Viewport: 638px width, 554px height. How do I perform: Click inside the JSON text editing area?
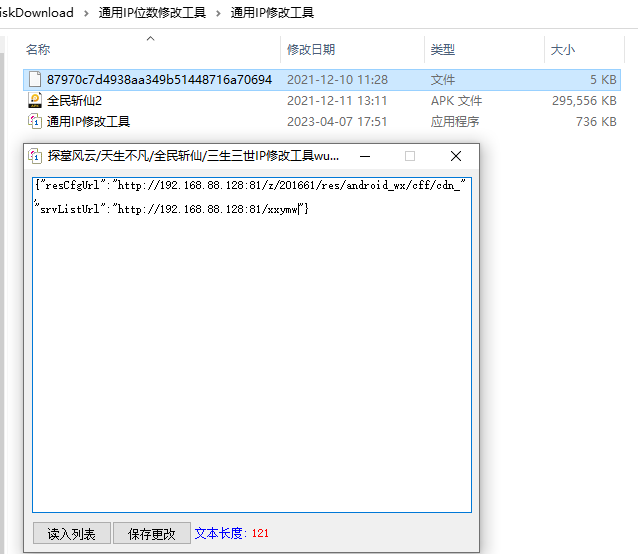pyautogui.click(x=252, y=345)
